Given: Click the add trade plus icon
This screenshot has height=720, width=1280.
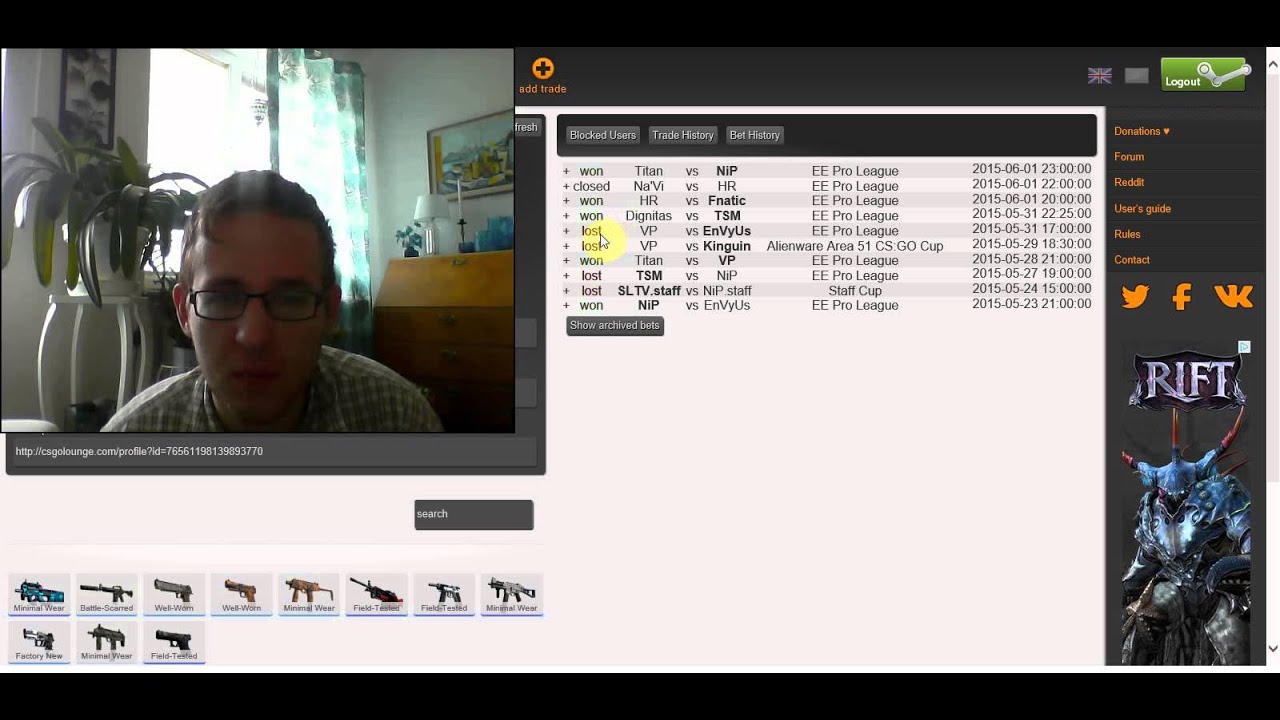Looking at the screenshot, I should (x=542, y=68).
